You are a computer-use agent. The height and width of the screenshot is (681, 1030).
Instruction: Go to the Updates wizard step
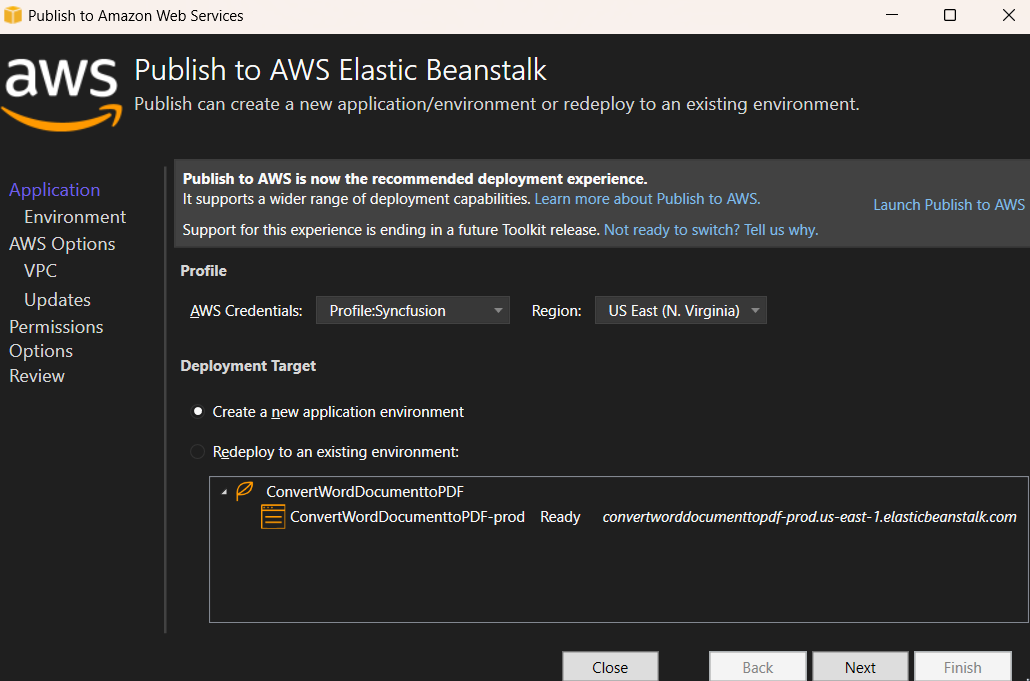[x=57, y=299]
